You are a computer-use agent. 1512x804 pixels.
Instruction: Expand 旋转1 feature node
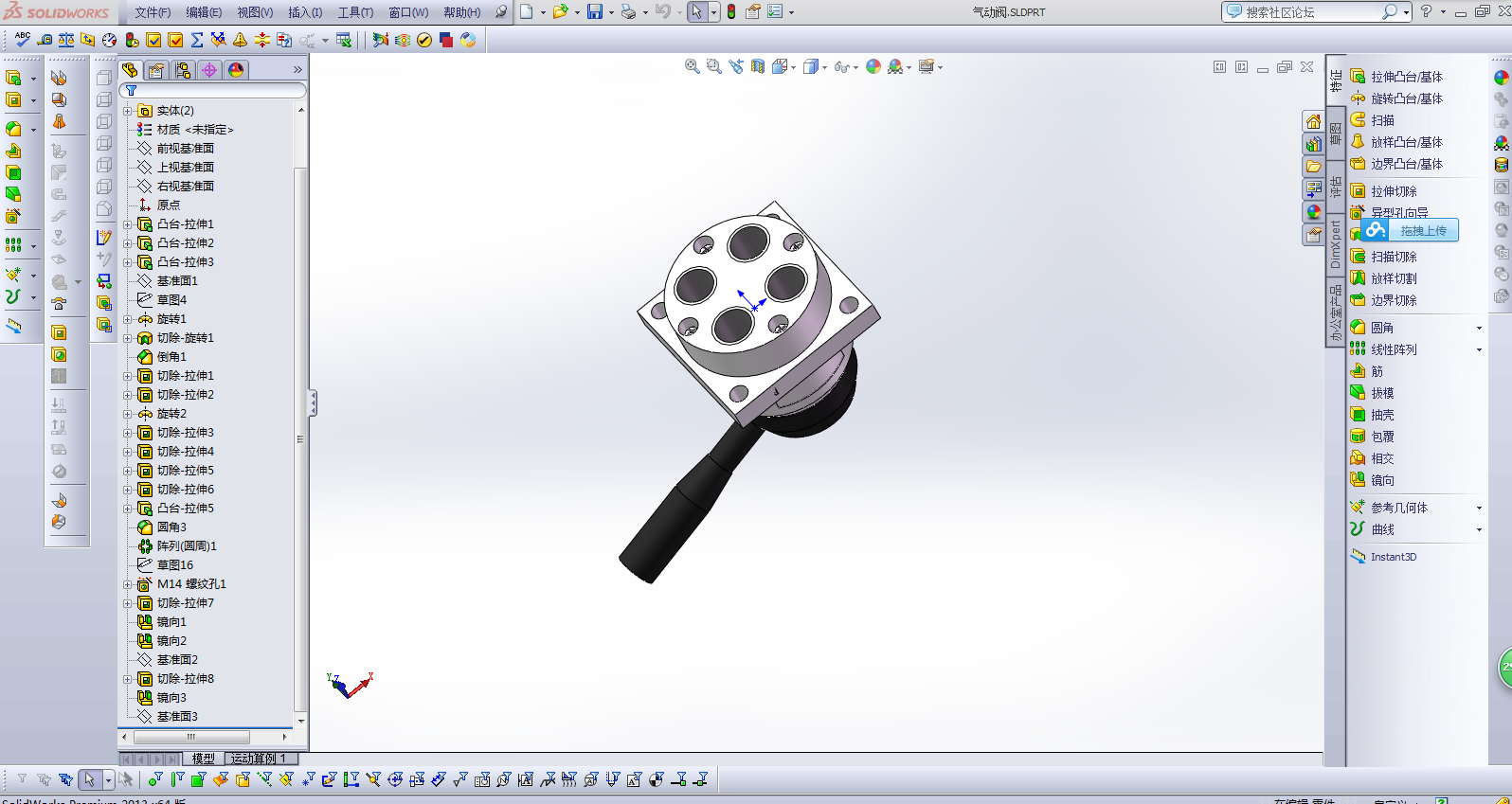point(128,319)
